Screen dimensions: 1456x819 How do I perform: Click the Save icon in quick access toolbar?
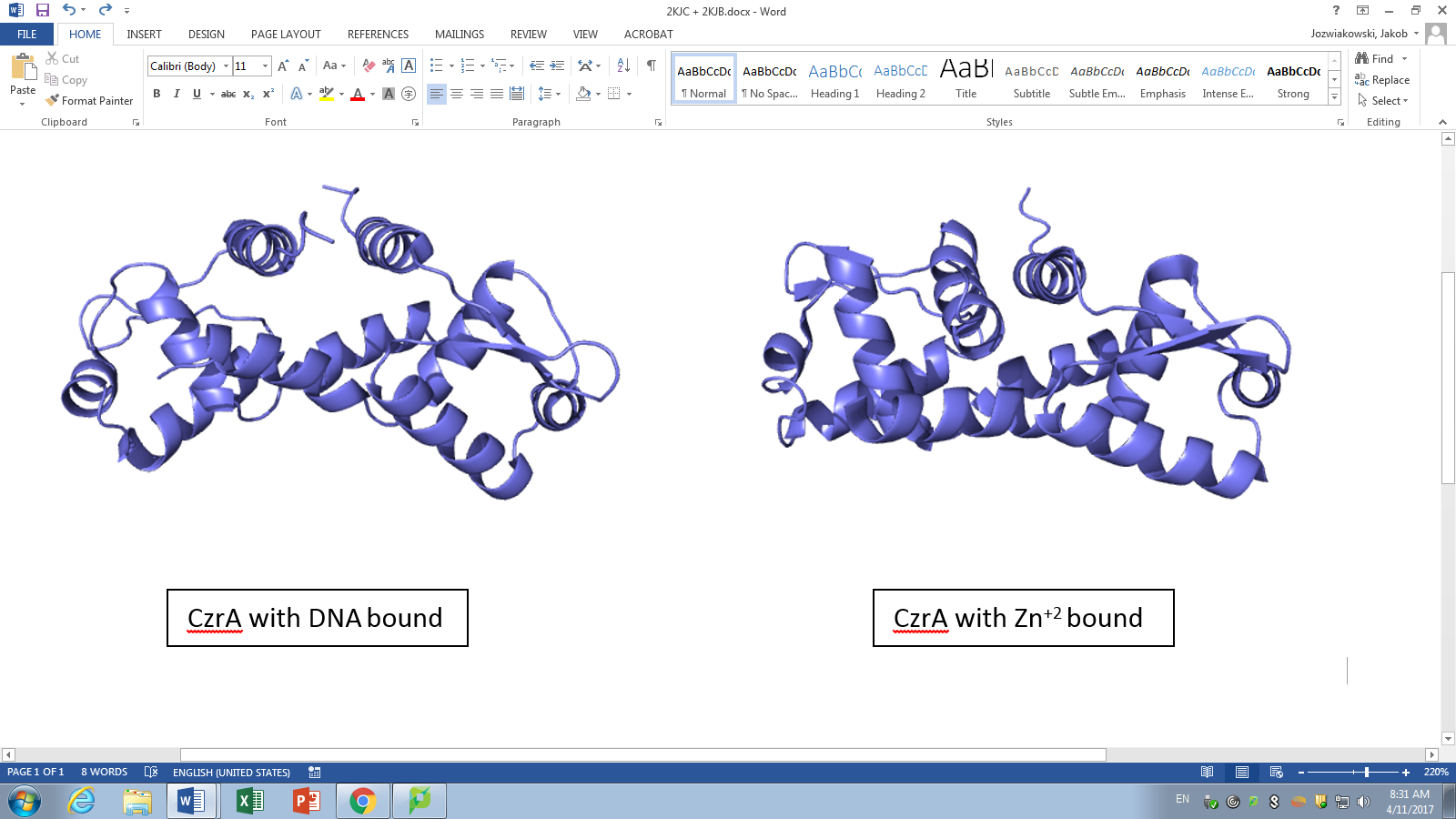tap(42, 11)
